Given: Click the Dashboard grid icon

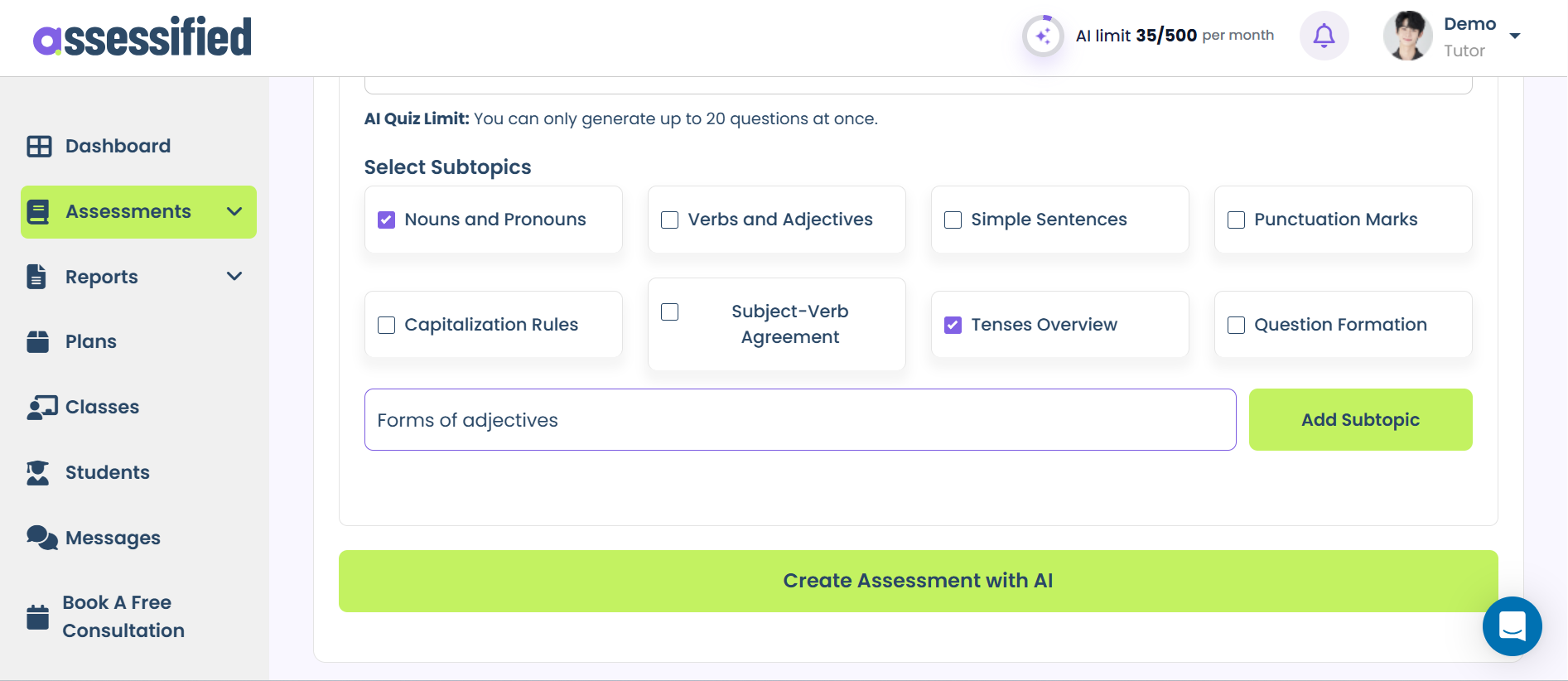Looking at the screenshot, I should coord(39,147).
